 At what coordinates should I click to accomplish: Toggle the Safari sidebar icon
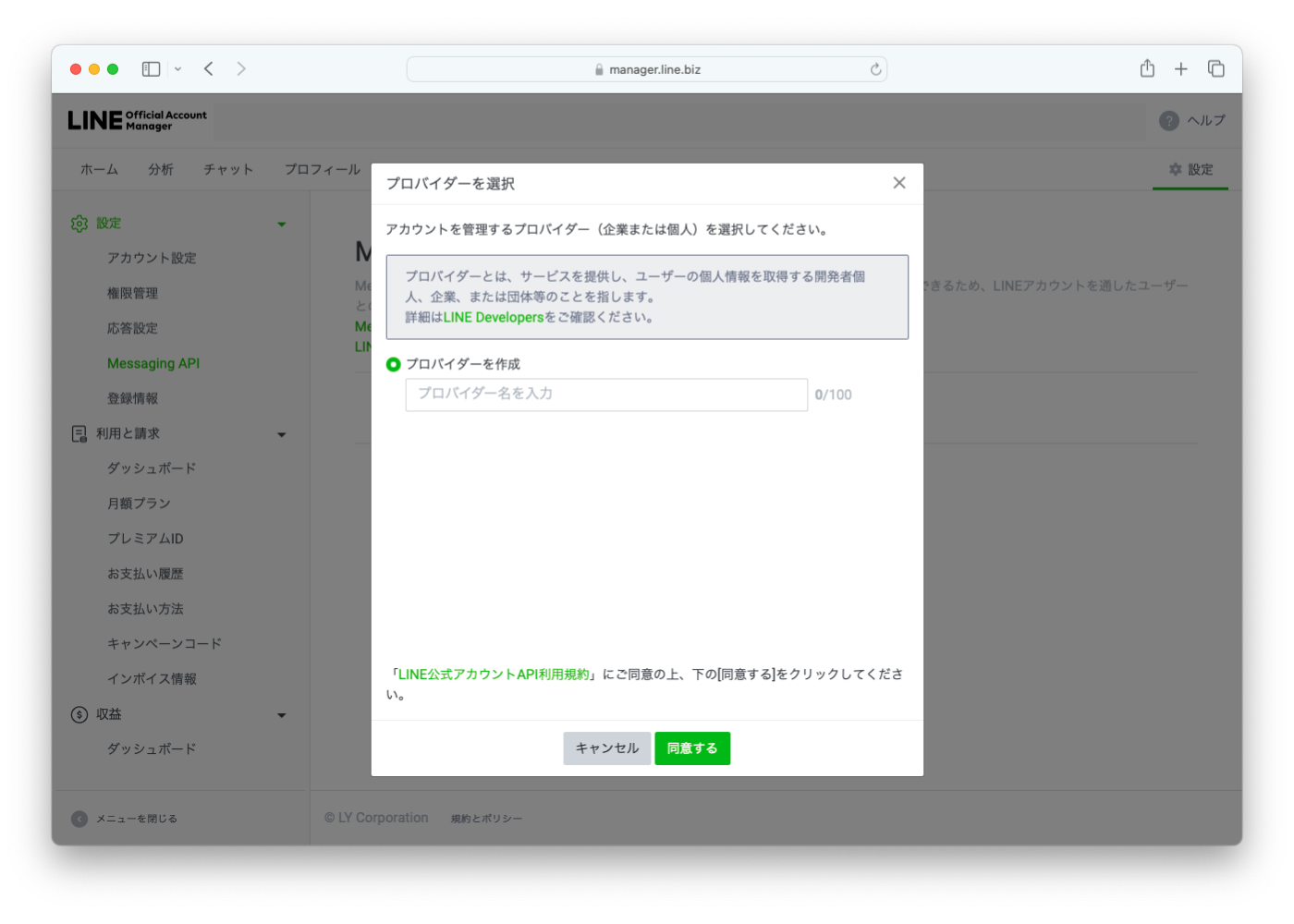pos(151,69)
